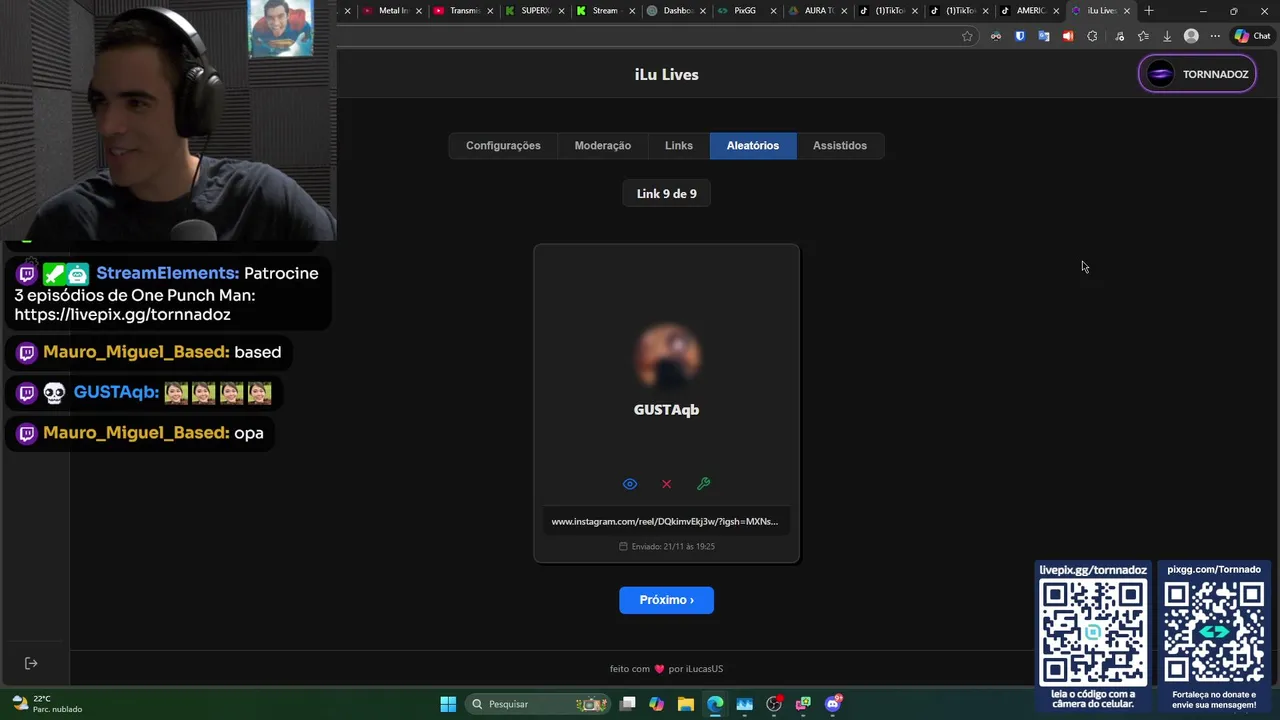This screenshot has height=720, width=1280.
Task: Click the Link 9 de 9 counter
Action: [667, 194]
